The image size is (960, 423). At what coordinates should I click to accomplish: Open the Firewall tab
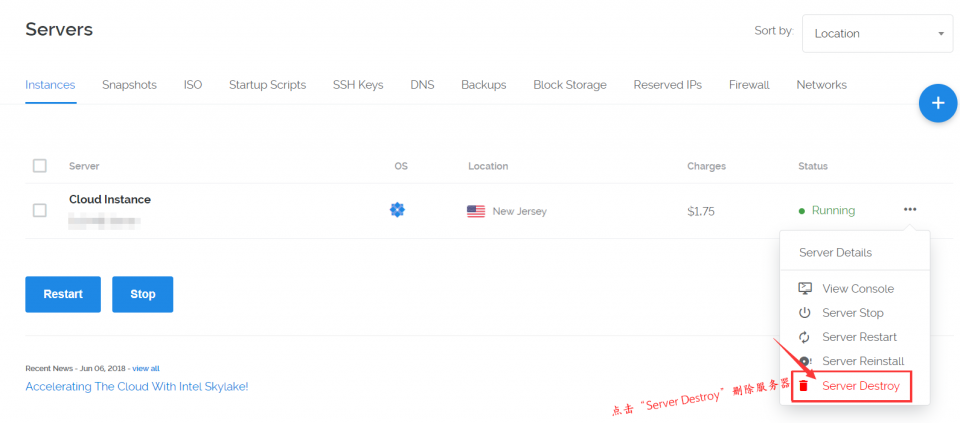pyautogui.click(x=749, y=85)
